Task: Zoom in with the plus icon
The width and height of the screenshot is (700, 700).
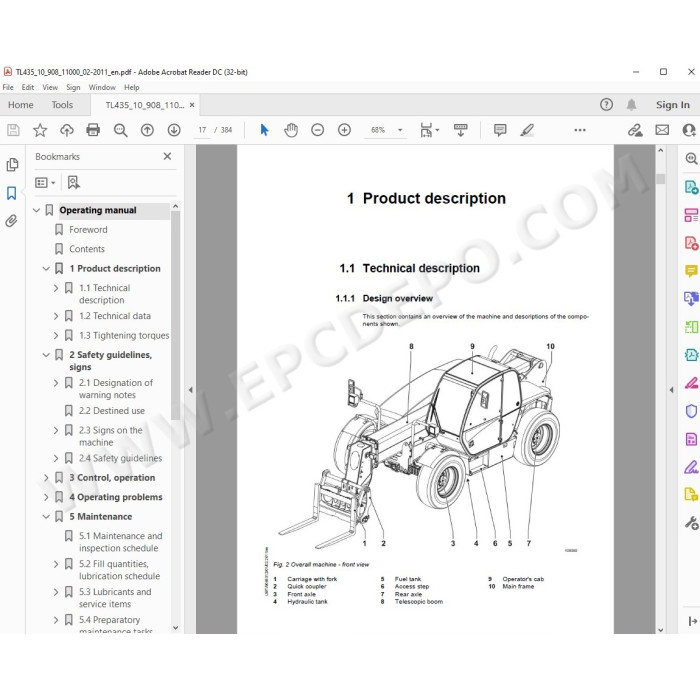Action: pyautogui.click(x=344, y=130)
